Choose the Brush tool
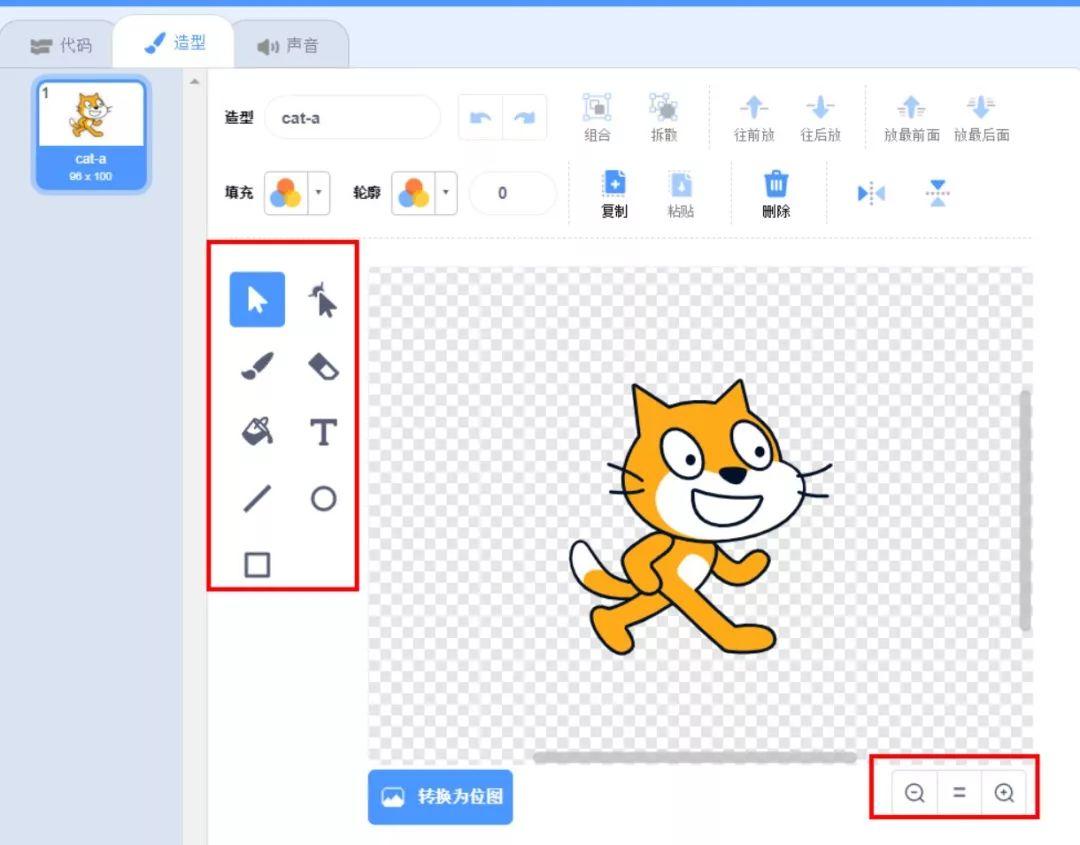This screenshot has width=1080, height=845. click(257, 366)
